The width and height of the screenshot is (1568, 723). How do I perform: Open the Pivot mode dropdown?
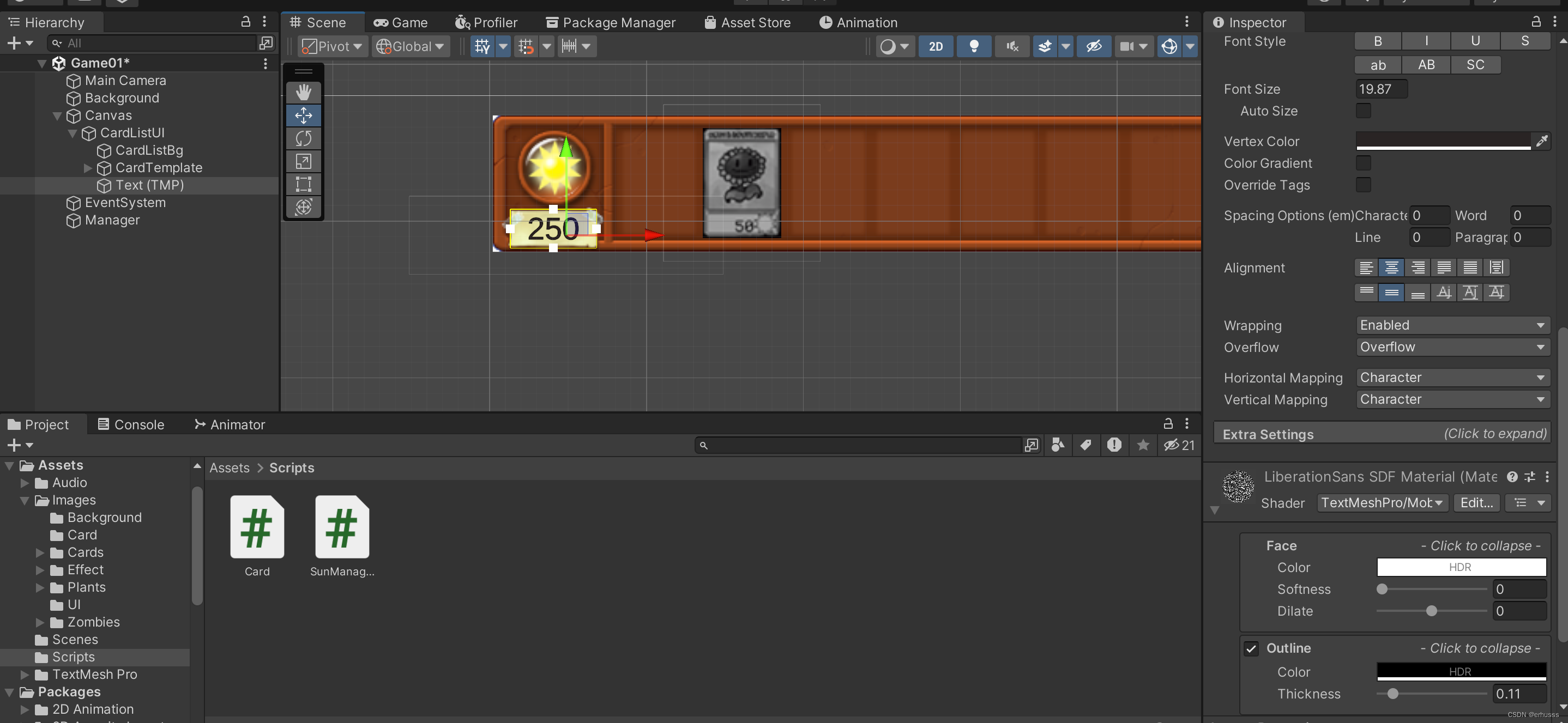pyautogui.click(x=334, y=46)
